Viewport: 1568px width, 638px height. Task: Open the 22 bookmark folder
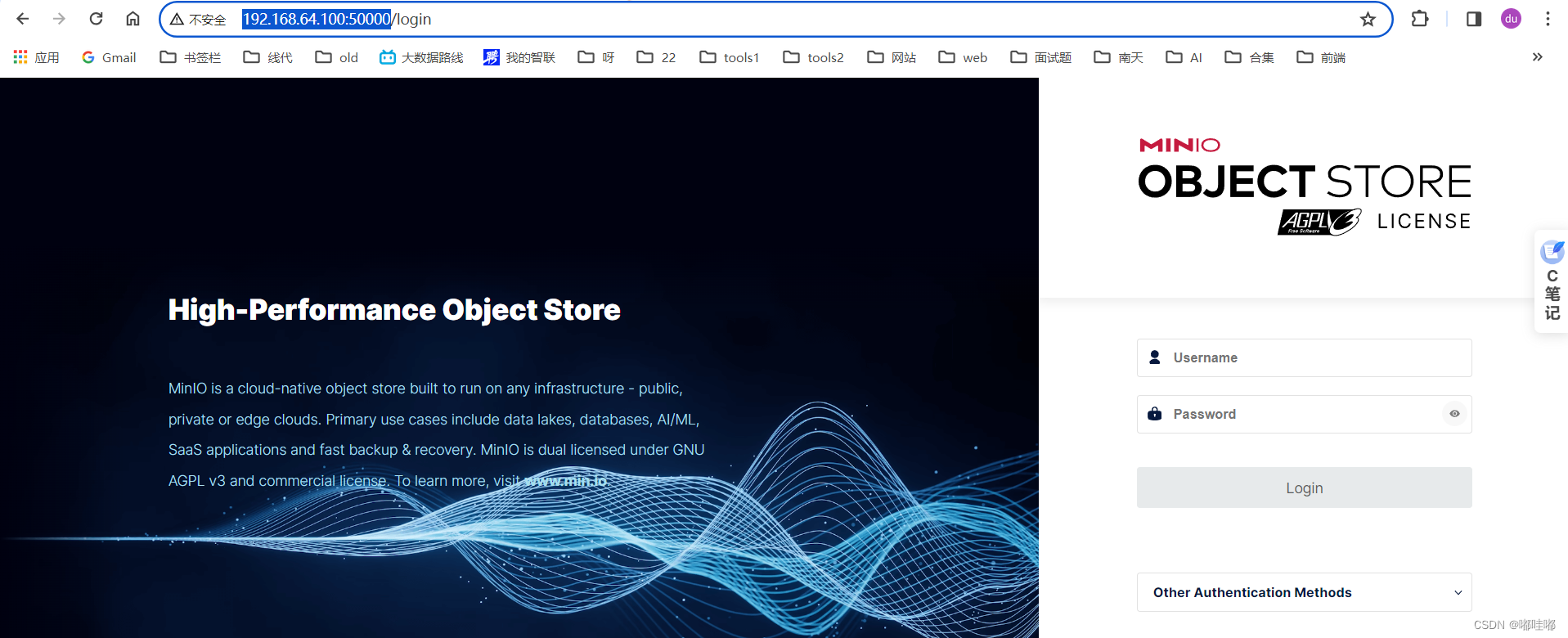[657, 57]
